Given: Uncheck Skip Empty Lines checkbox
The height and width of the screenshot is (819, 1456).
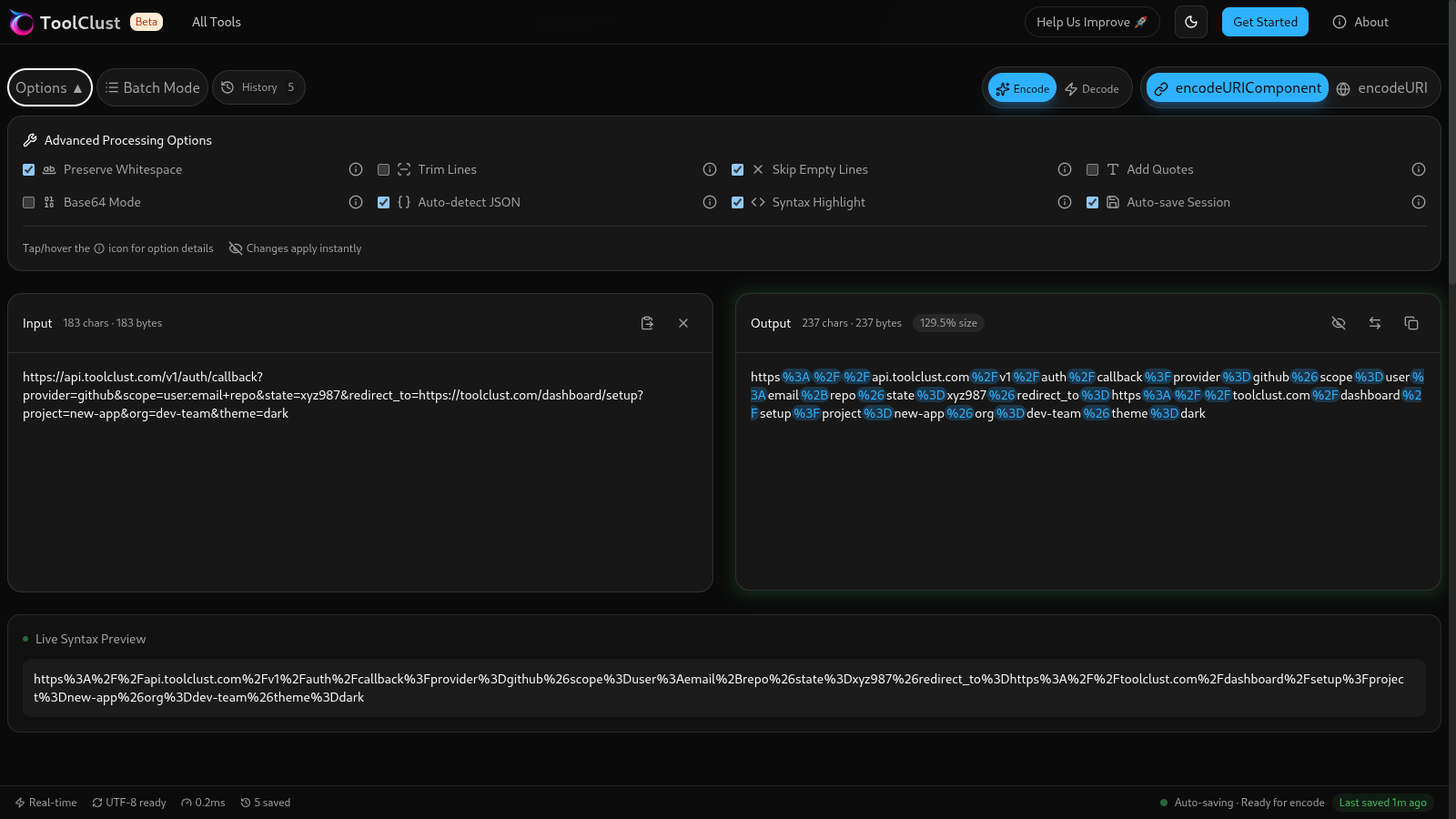Looking at the screenshot, I should (x=738, y=169).
